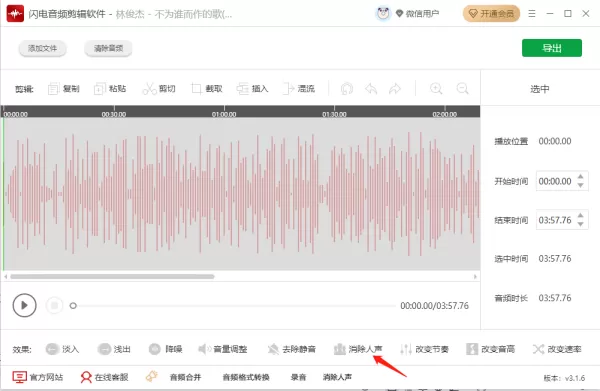Increase 开始时间 with up stepper arrow
This screenshot has height=391, width=600.
[580, 176]
